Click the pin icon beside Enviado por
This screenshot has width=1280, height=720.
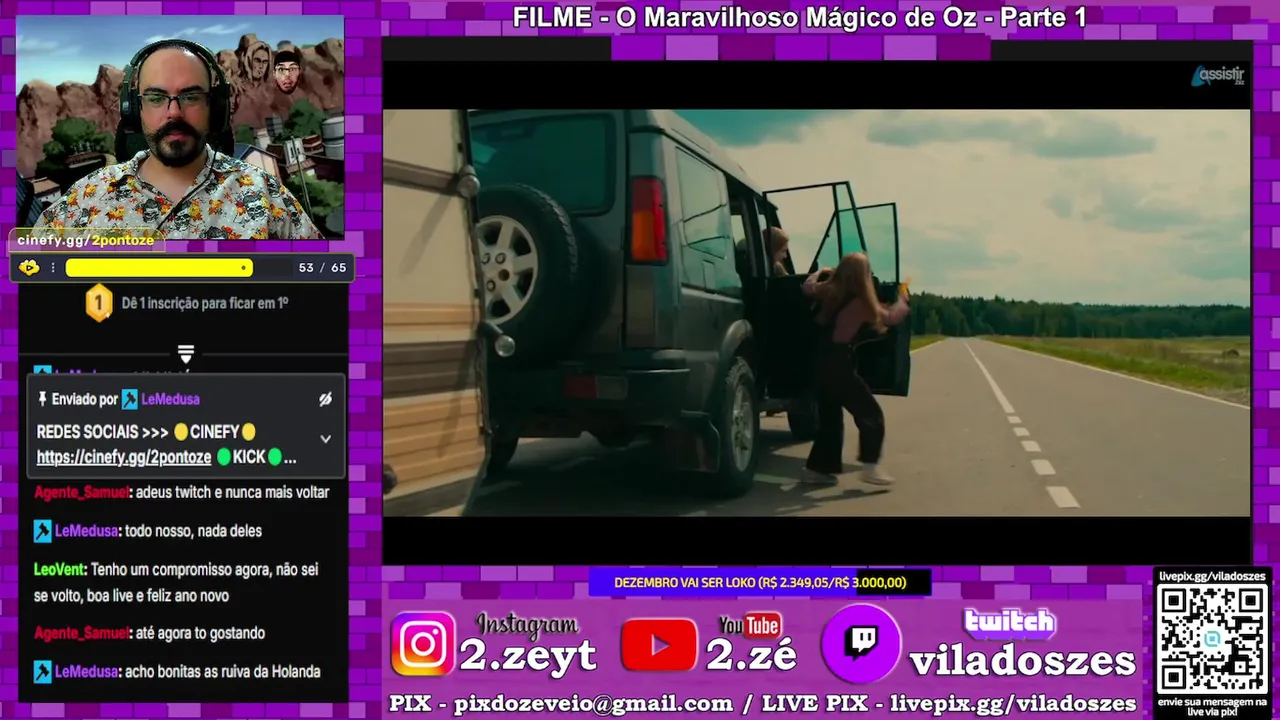click(x=42, y=399)
